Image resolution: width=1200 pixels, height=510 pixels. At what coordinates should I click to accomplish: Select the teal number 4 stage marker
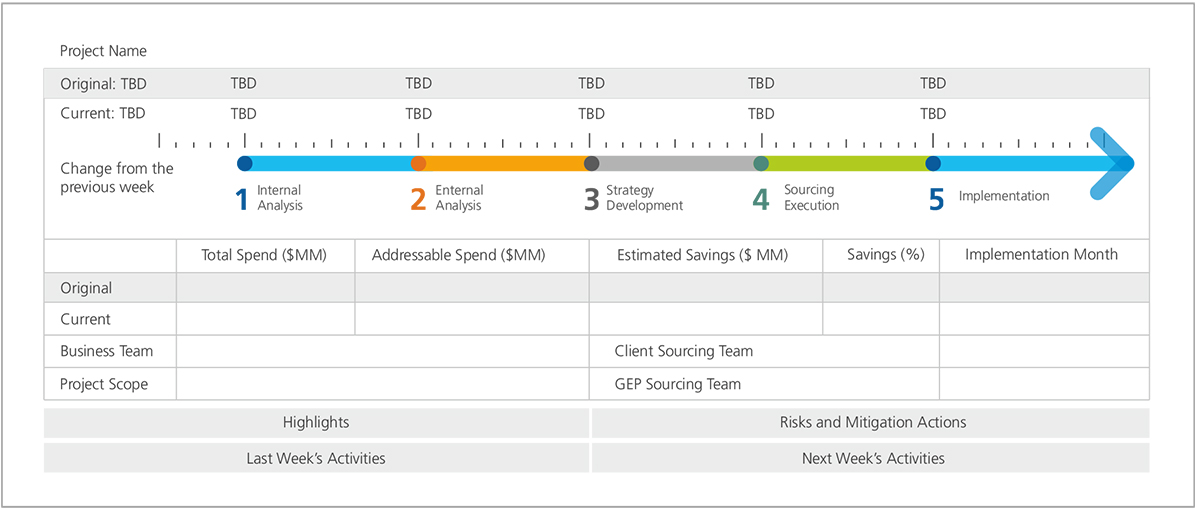761,199
